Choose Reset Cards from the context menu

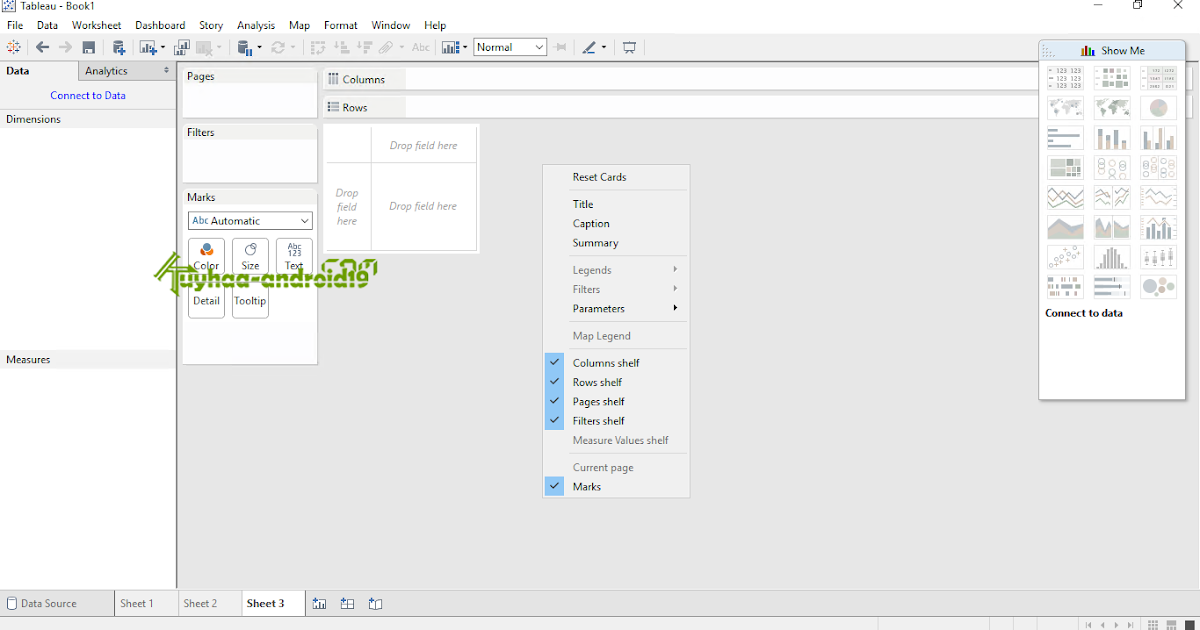[x=616, y=177]
